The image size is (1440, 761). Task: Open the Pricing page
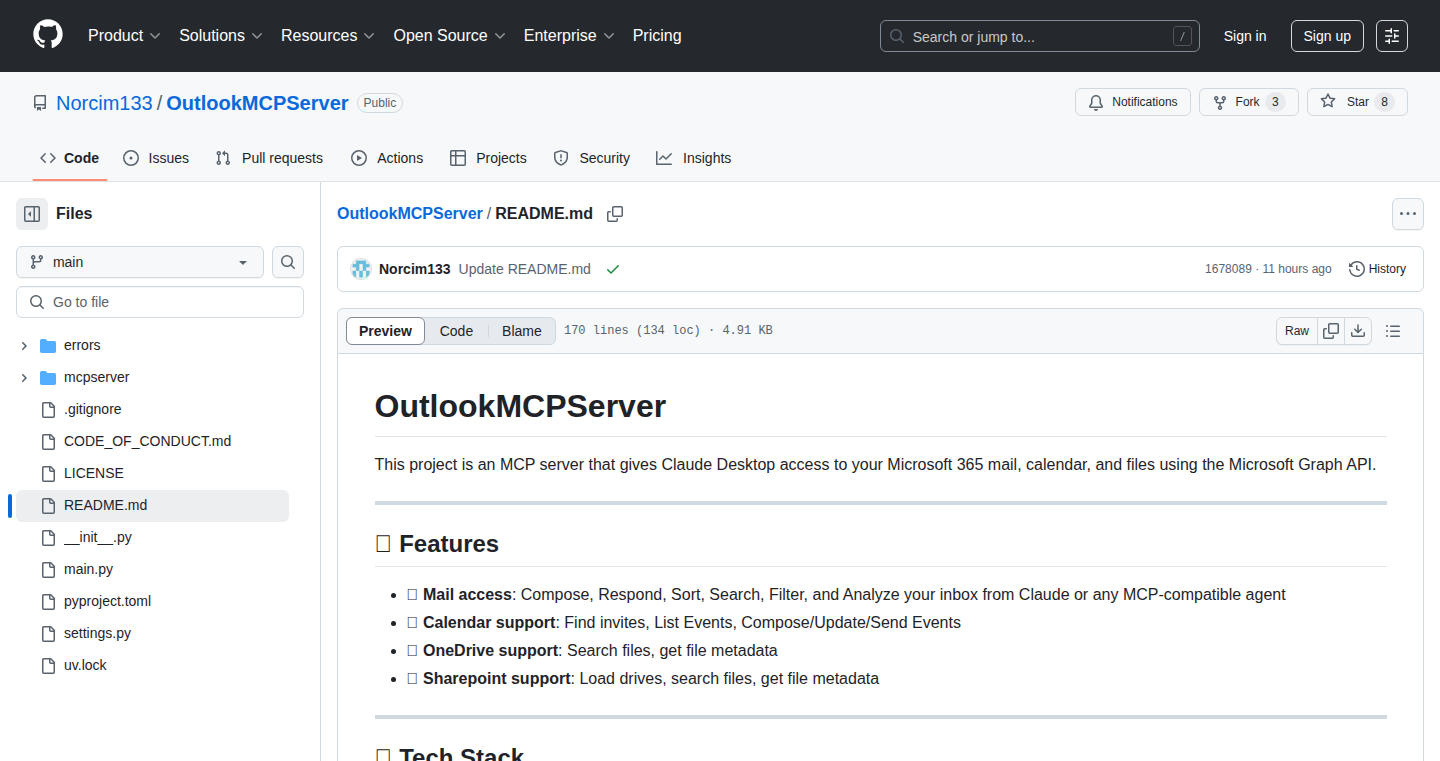click(x=657, y=36)
